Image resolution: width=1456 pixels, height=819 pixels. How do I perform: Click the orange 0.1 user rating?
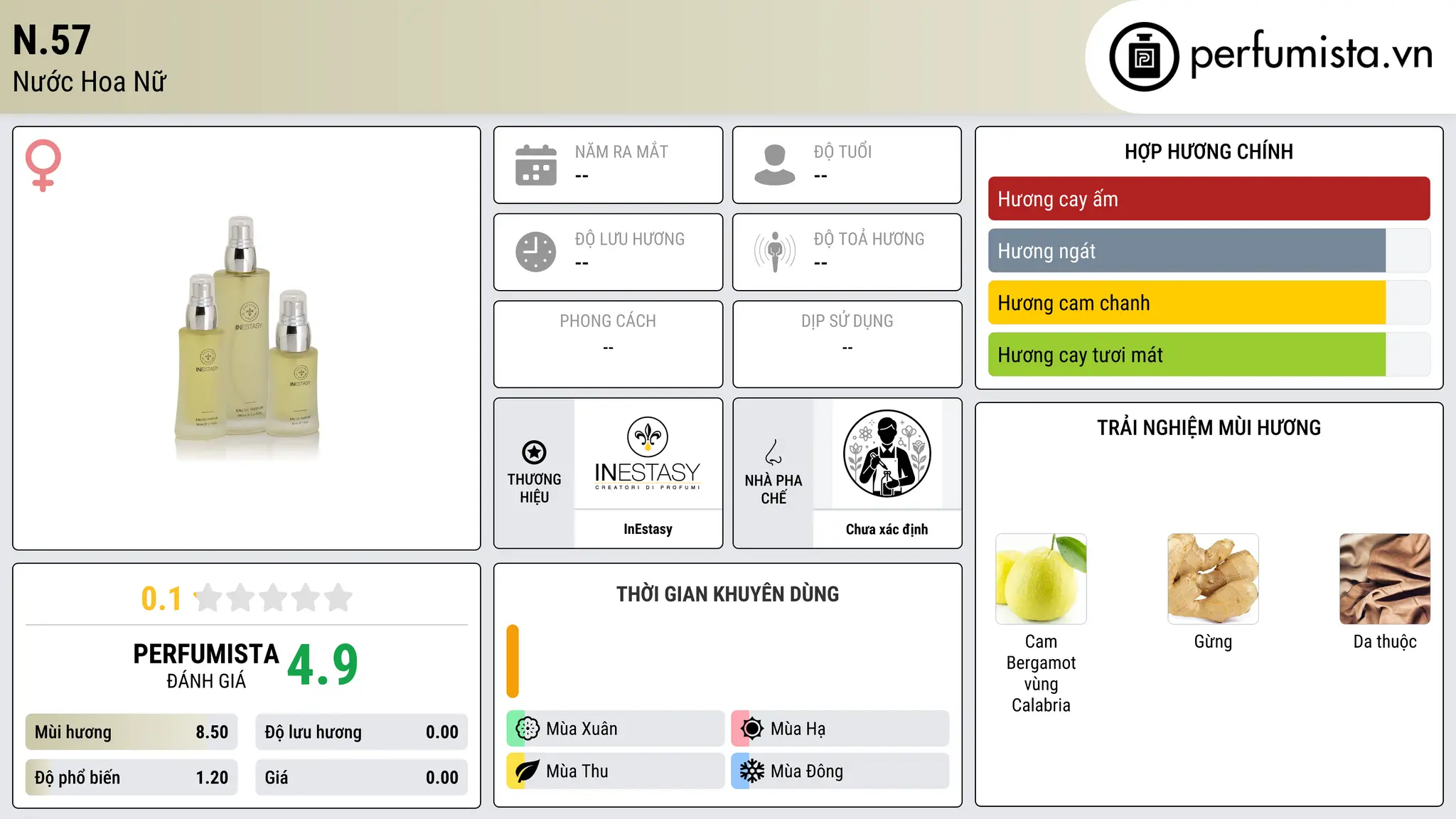161,599
